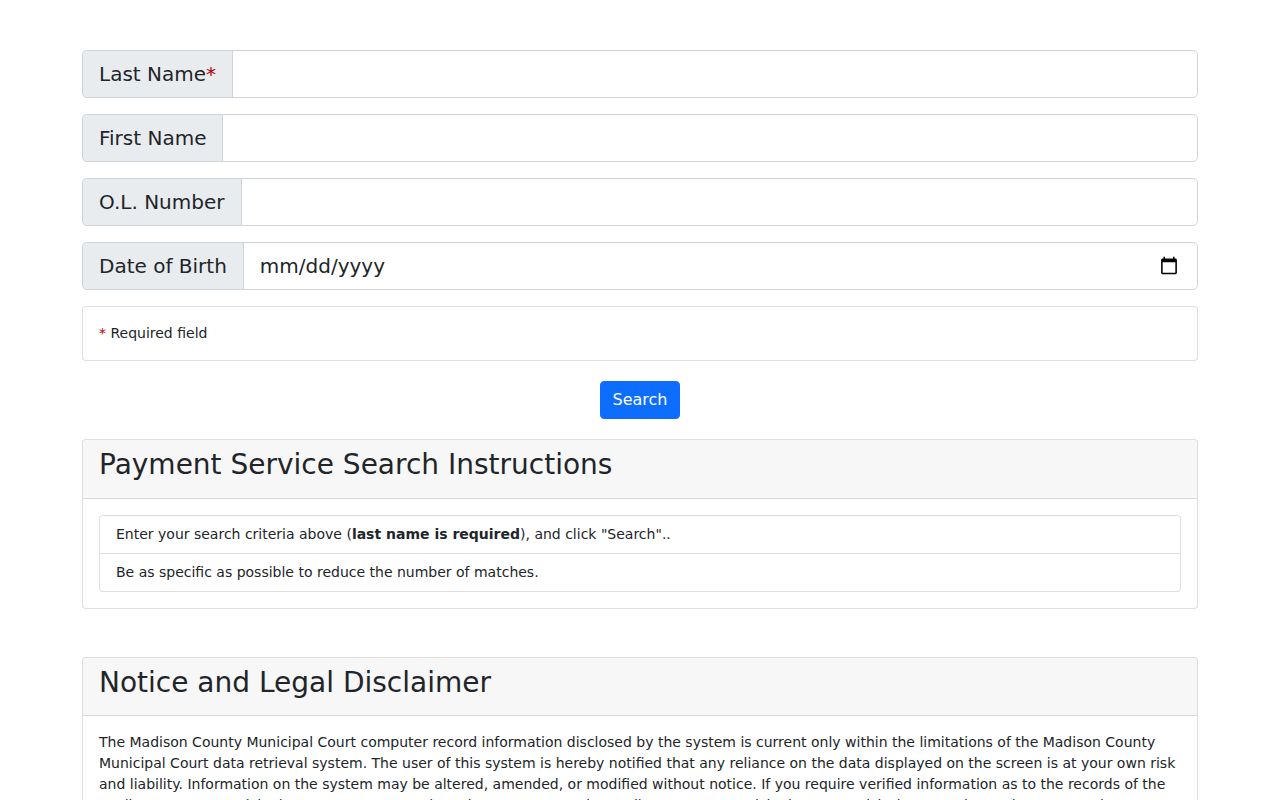Select the O.L. Number input field
The height and width of the screenshot is (800, 1280).
coord(719,202)
